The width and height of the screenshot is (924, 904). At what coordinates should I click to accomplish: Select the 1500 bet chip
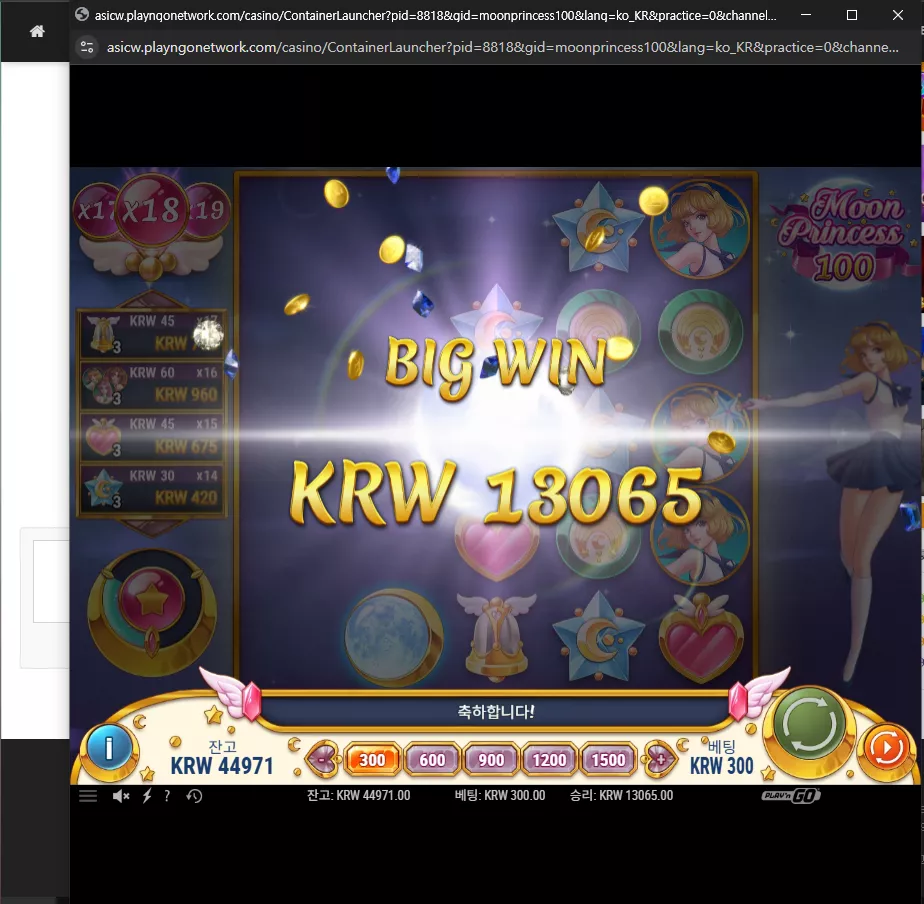click(x=608, y=760)
